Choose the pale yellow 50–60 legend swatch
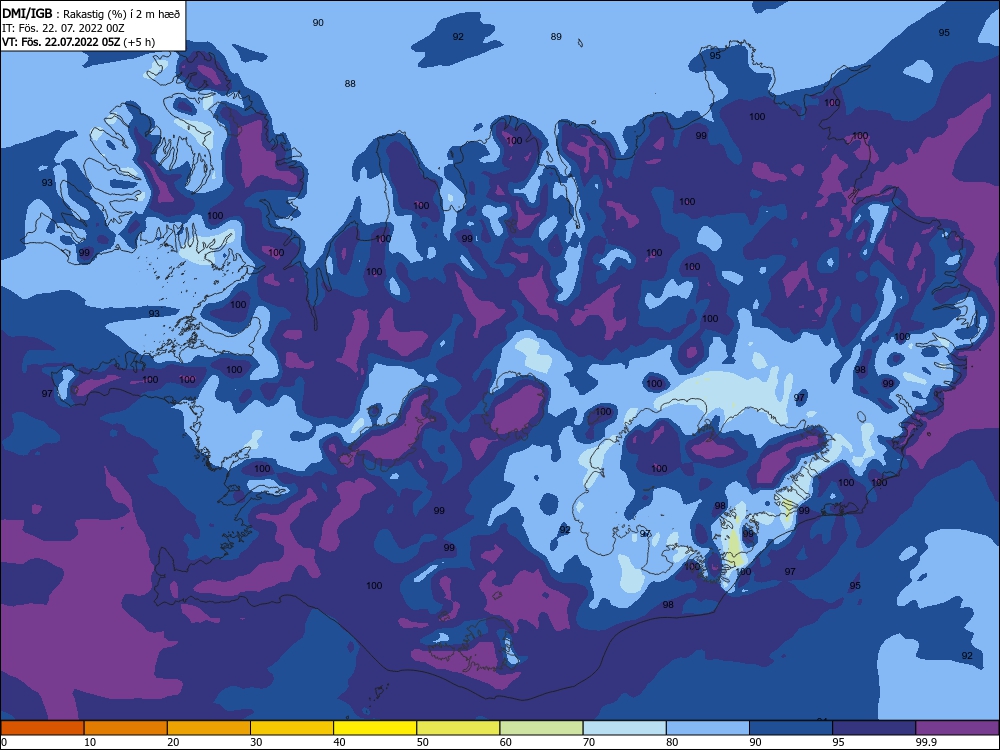This screenshot has width=1000, height=750. click(458, 728)
